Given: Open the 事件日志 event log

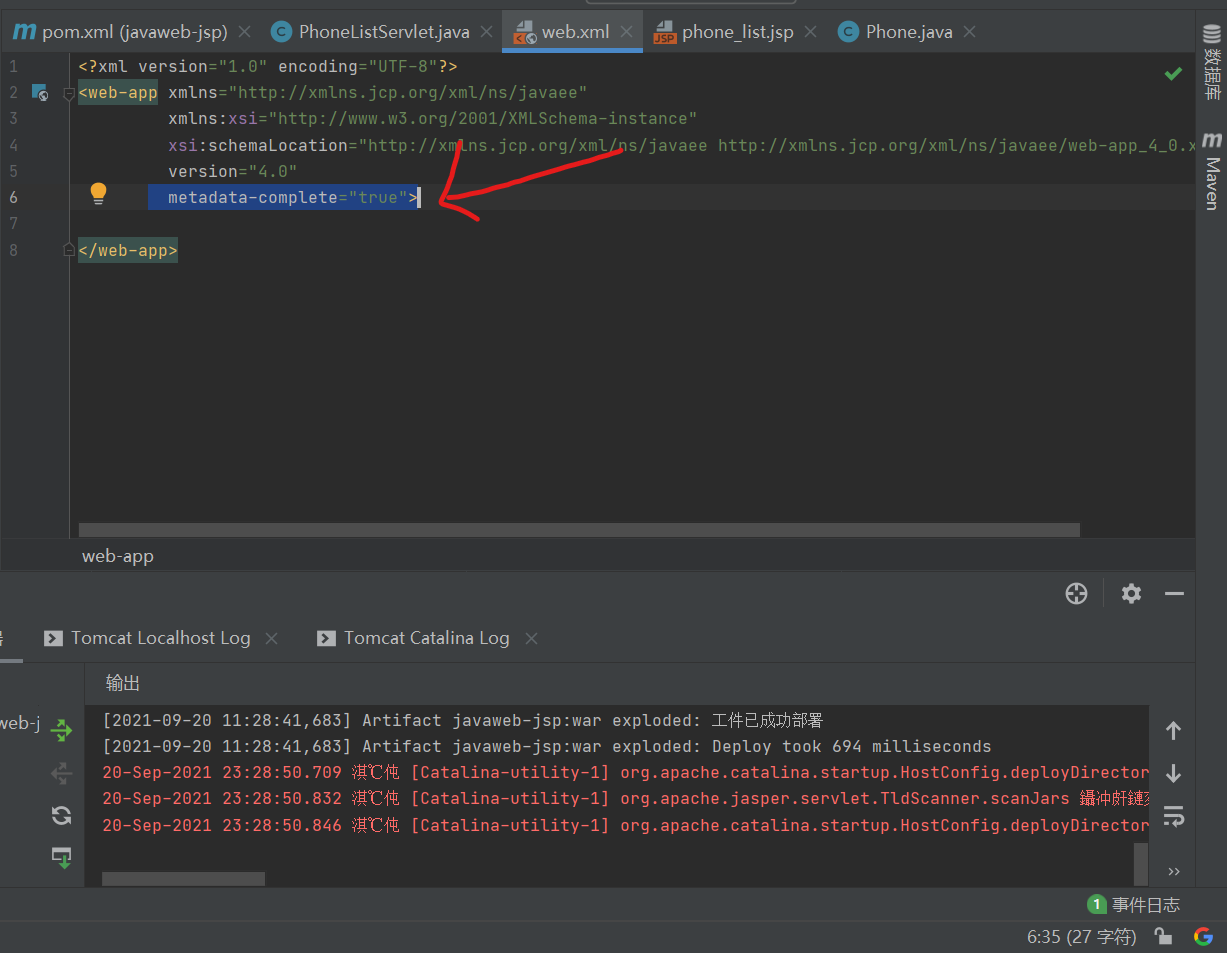Looking at the screenshot, I should point(1144,904).
